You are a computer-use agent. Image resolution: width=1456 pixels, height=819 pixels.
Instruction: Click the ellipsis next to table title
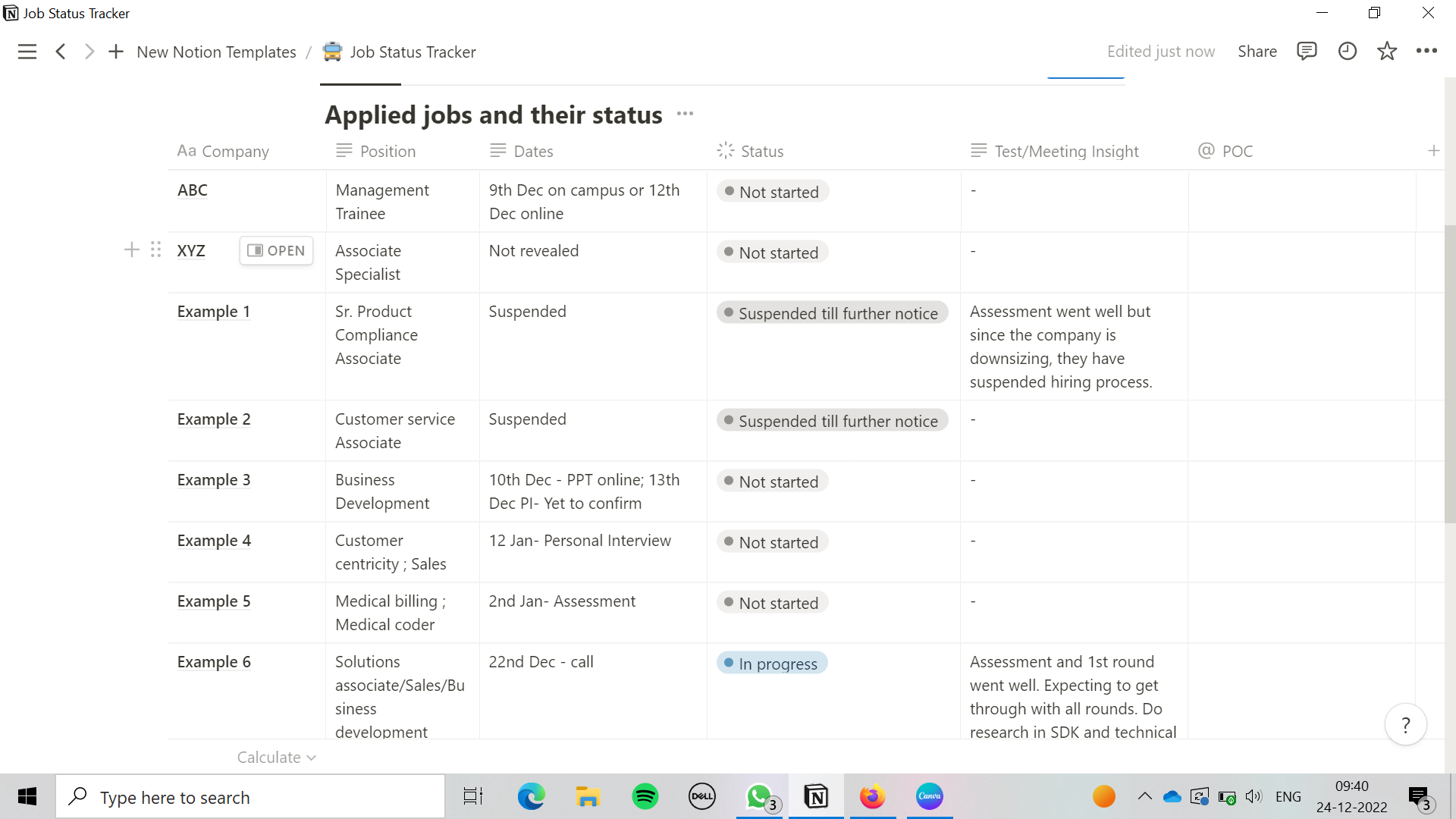(685, 114)
